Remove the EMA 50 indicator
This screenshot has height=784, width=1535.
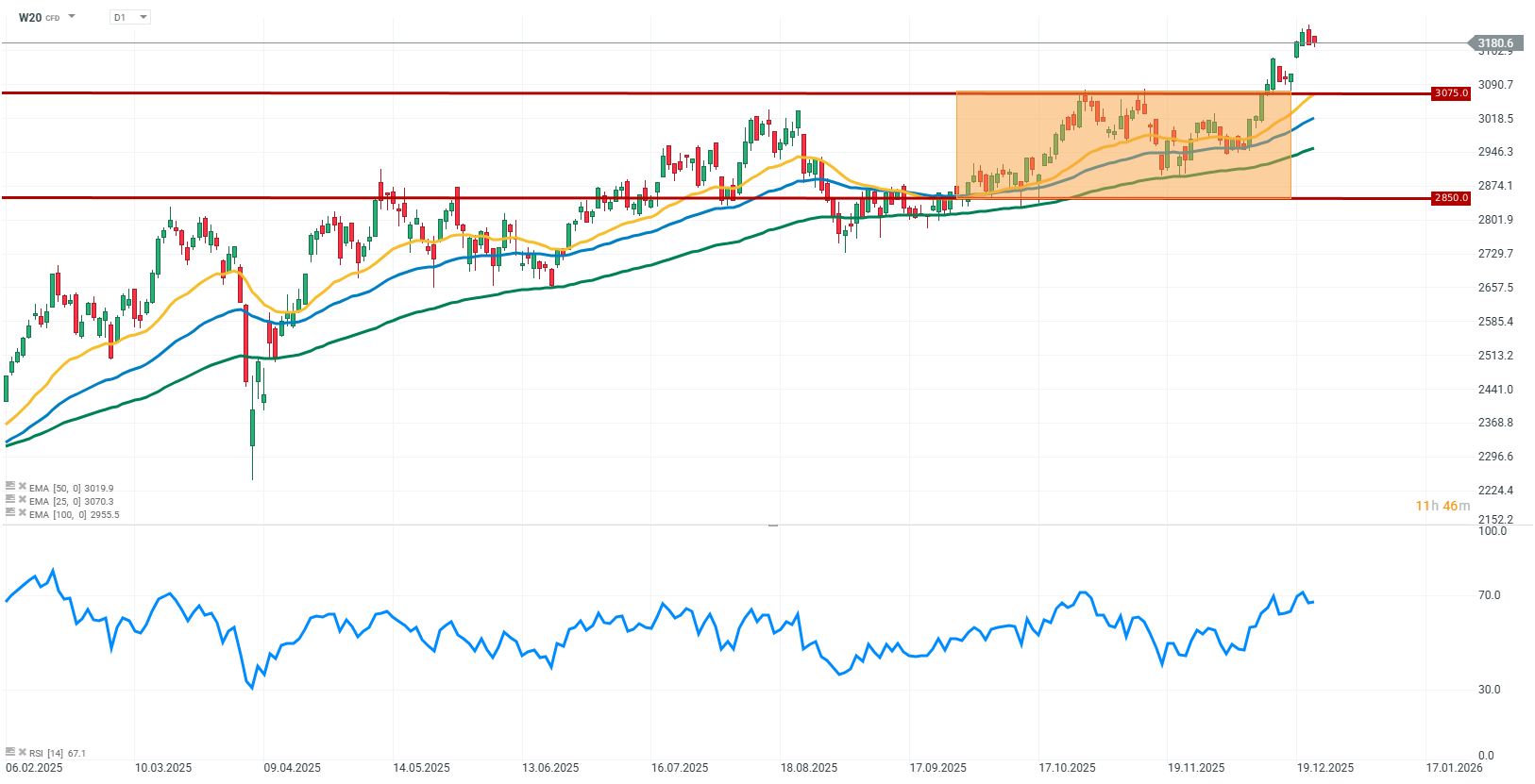pyautogui.click(x=22, y=486)
